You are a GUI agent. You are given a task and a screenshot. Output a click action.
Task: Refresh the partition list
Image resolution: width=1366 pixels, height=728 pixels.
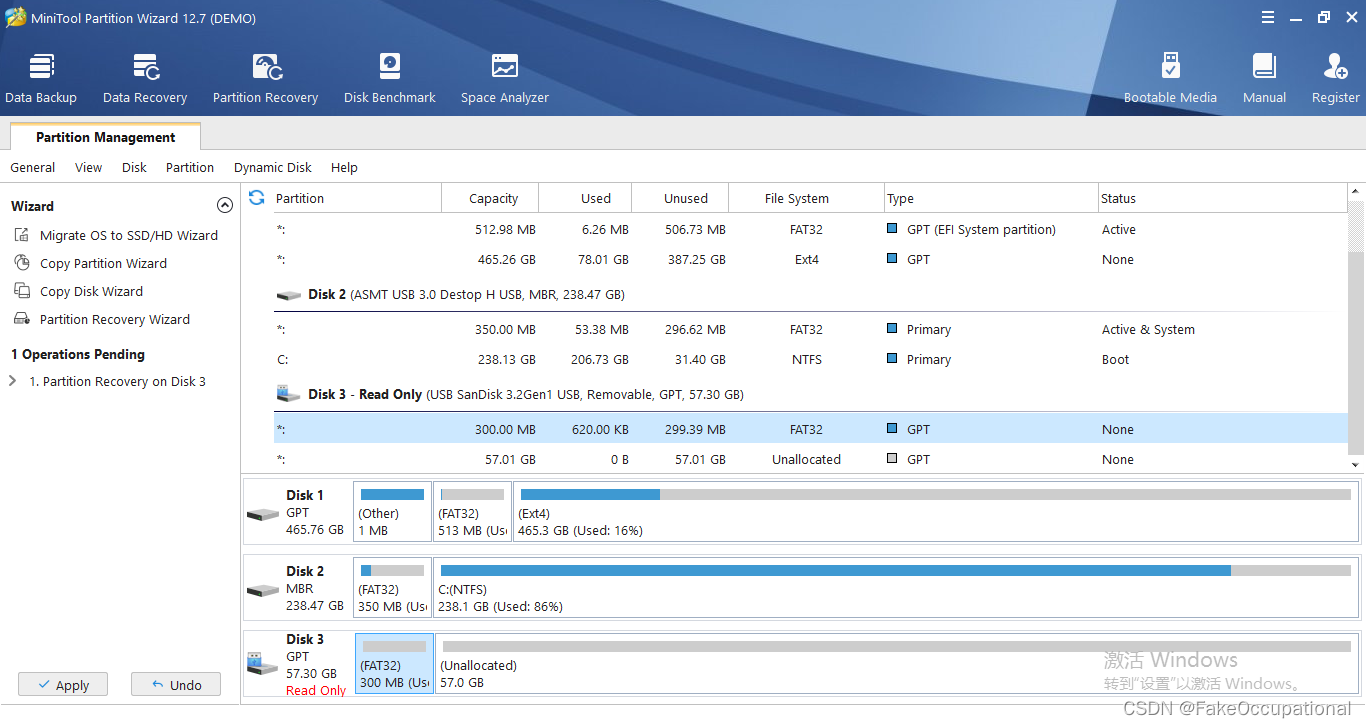coord(257,198)
